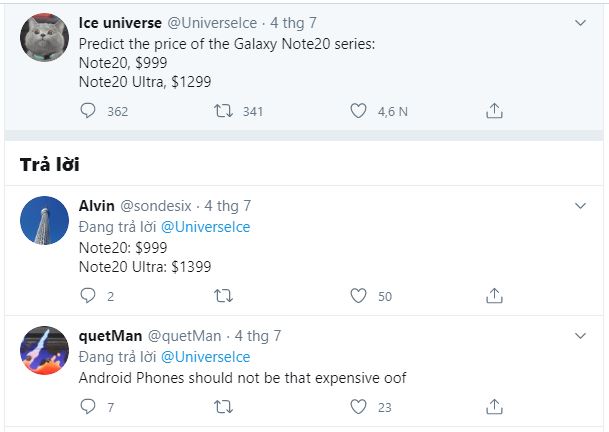609x432 pixels.
Task: Open Ice universe's cat profile picture
Action: 44,38
